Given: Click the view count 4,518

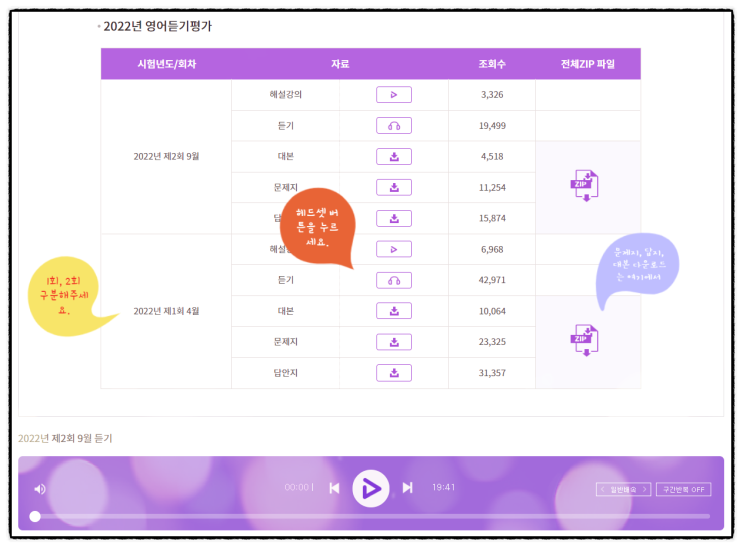Looking at the screenshot, I should click(x=492, y=156).
